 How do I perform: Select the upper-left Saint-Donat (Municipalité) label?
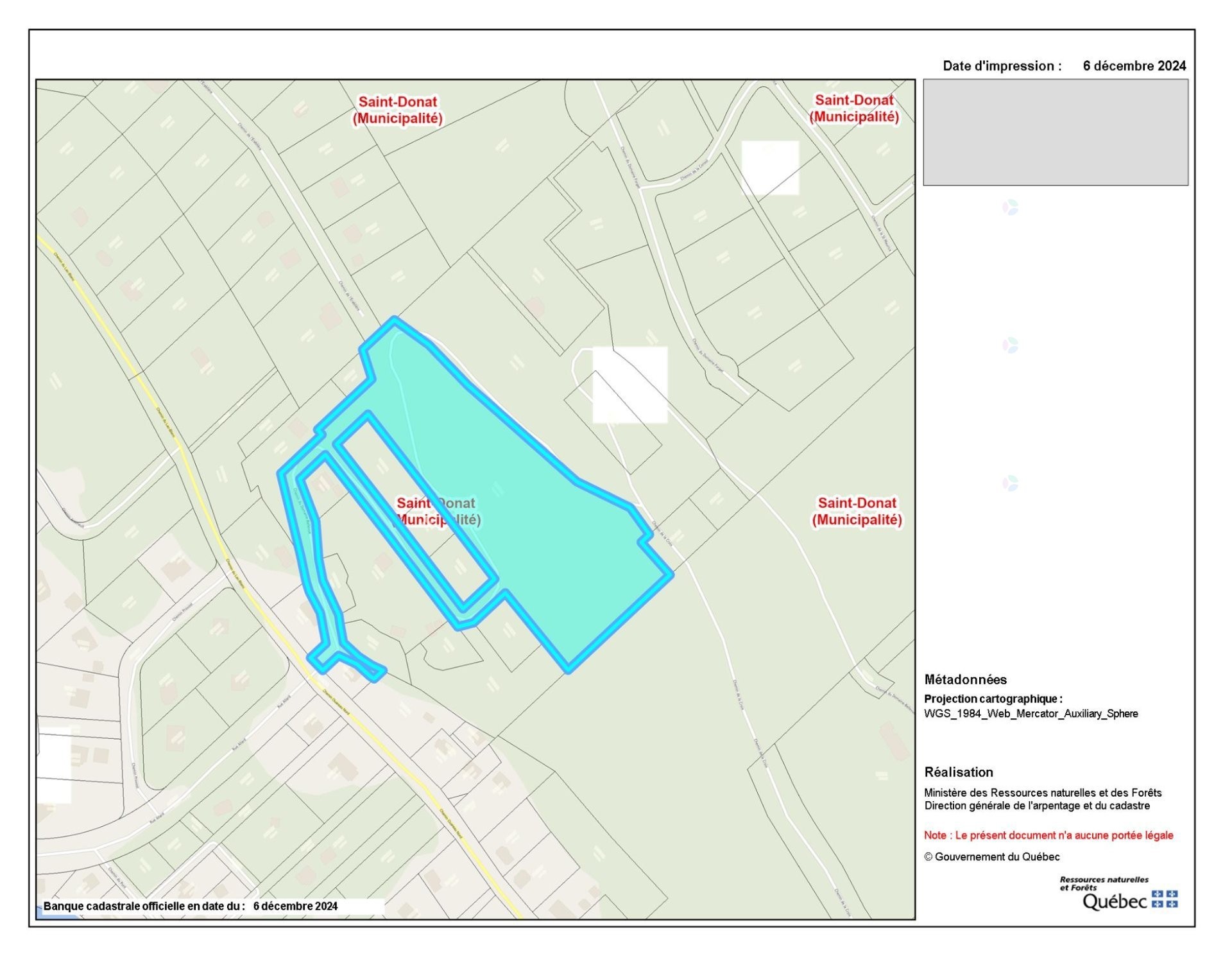point(398,110)
